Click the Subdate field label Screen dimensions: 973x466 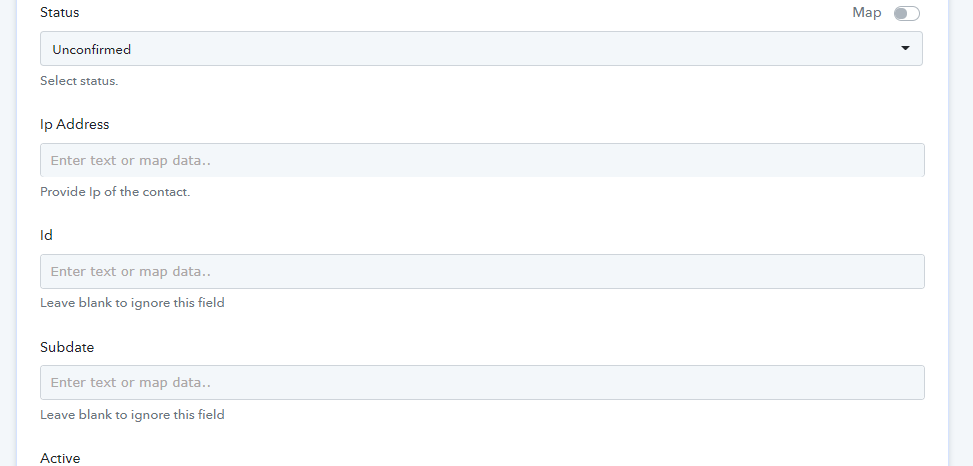(x=67, y=347)
